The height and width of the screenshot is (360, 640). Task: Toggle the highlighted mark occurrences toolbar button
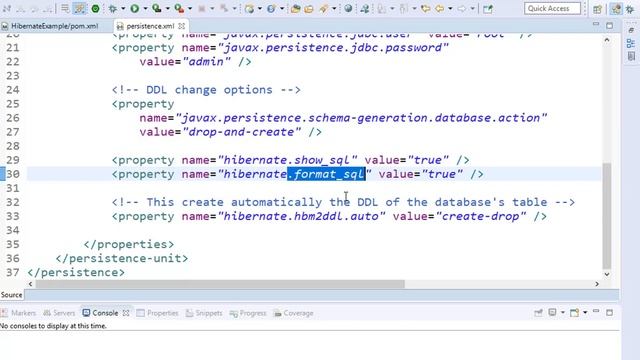(80, 8)
